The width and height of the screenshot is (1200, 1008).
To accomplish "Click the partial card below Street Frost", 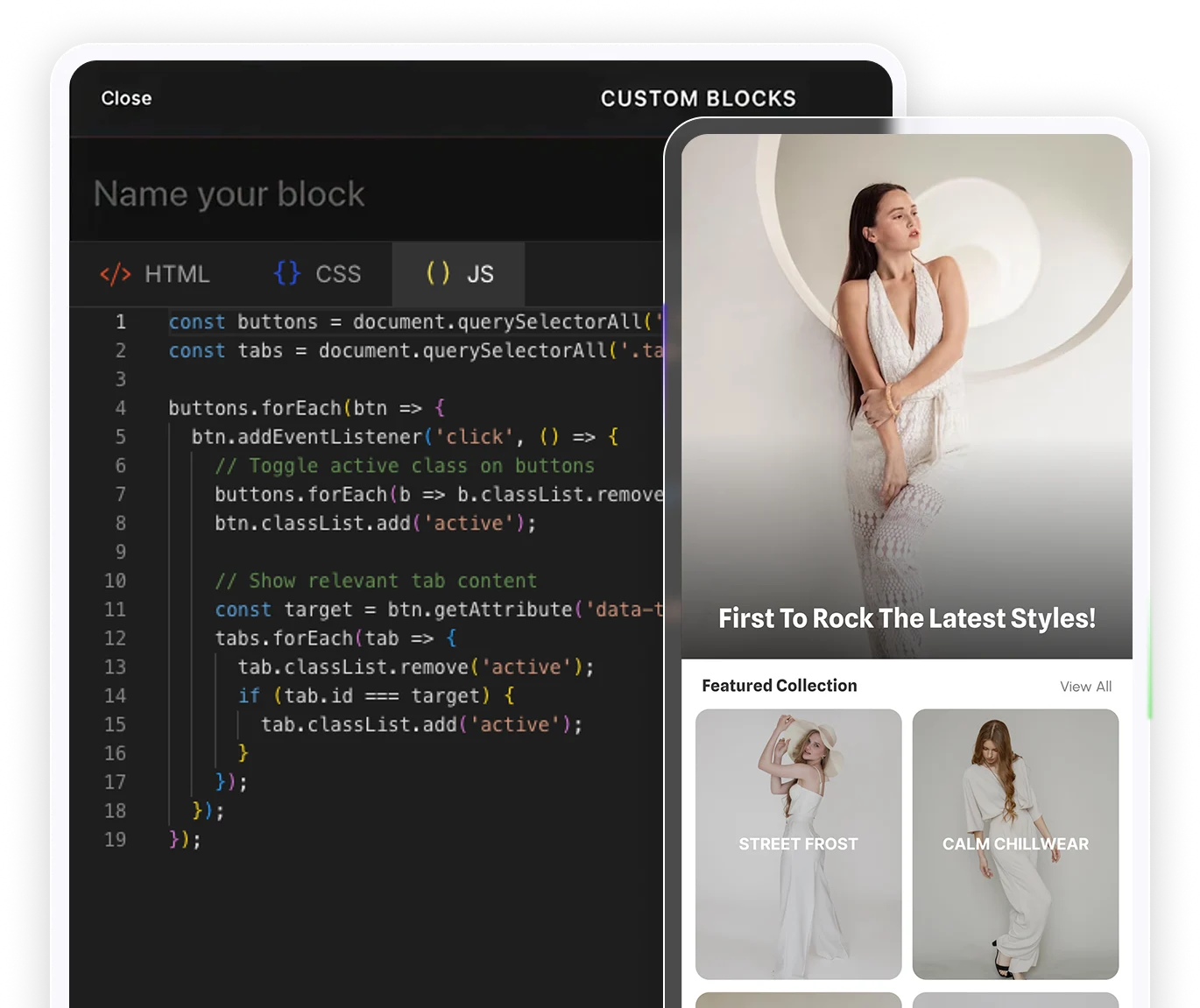I will tap(798, 1001).
